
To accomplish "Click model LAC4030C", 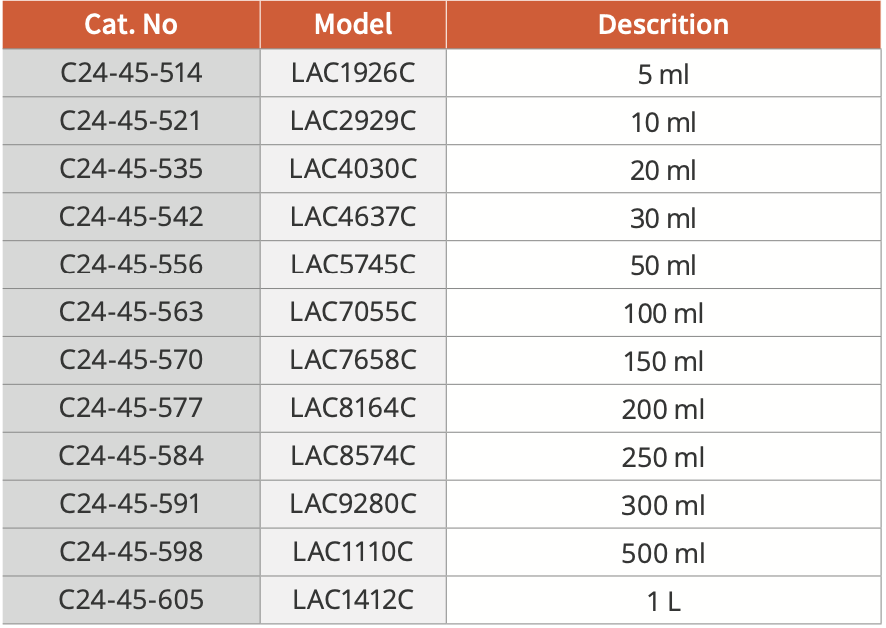I will [353, 169].
